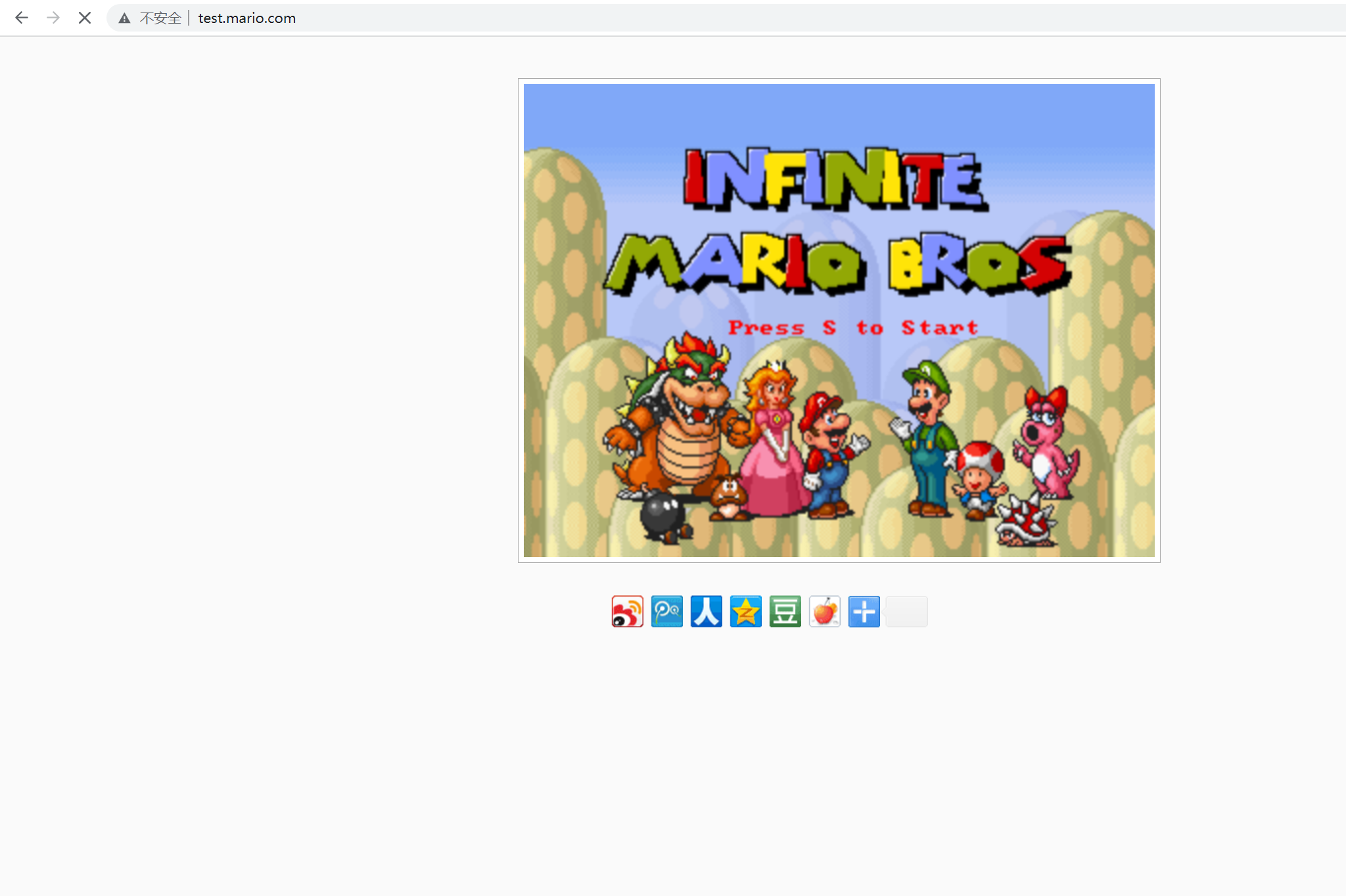Click the red apple share icon
The height and width of the screenshot is (896, 1346).
tap(825, 612)
